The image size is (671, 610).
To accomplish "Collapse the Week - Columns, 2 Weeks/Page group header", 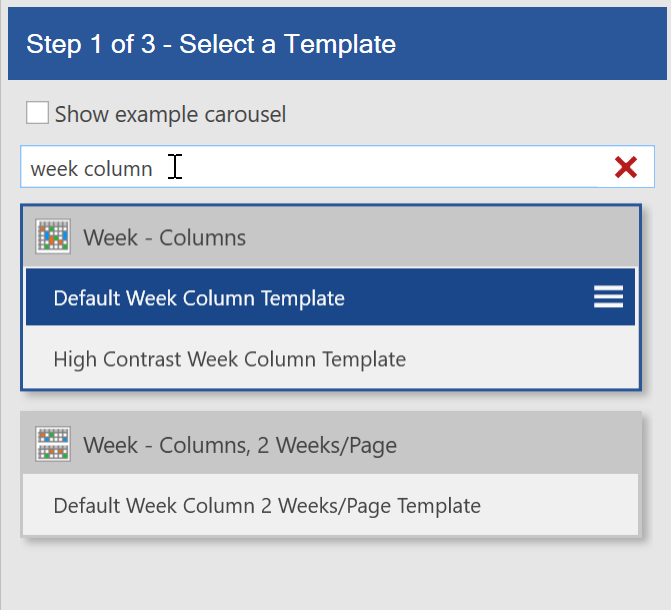I will pyautogui.click(x=500, y=444).
